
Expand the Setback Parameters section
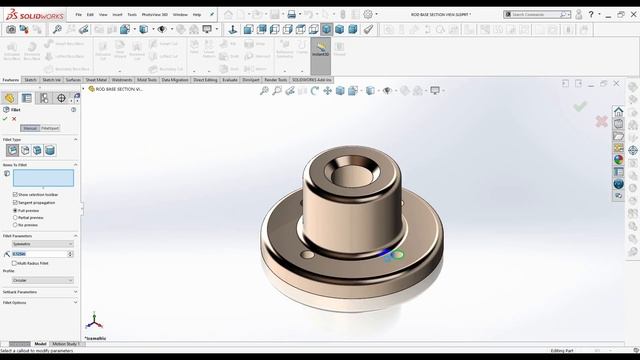pos(76,292)
